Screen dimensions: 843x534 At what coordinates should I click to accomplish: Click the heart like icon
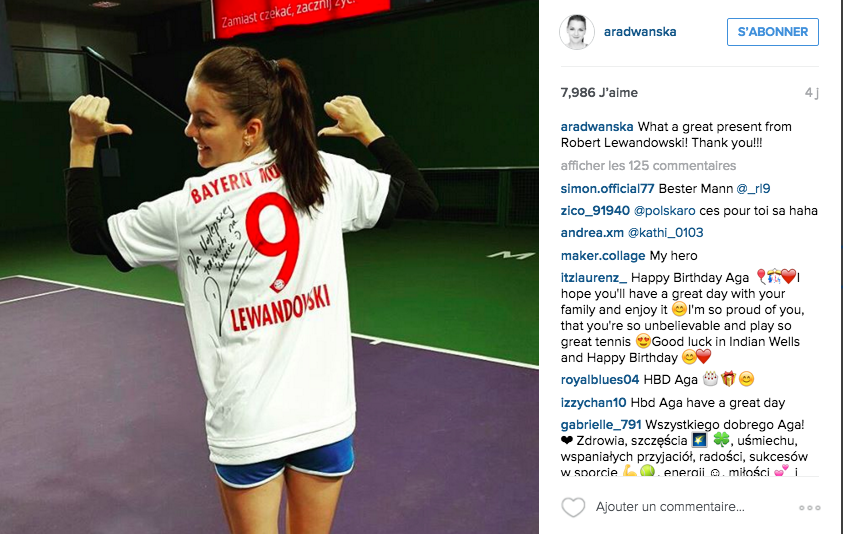pyautogui.click(x=573, y=507)
